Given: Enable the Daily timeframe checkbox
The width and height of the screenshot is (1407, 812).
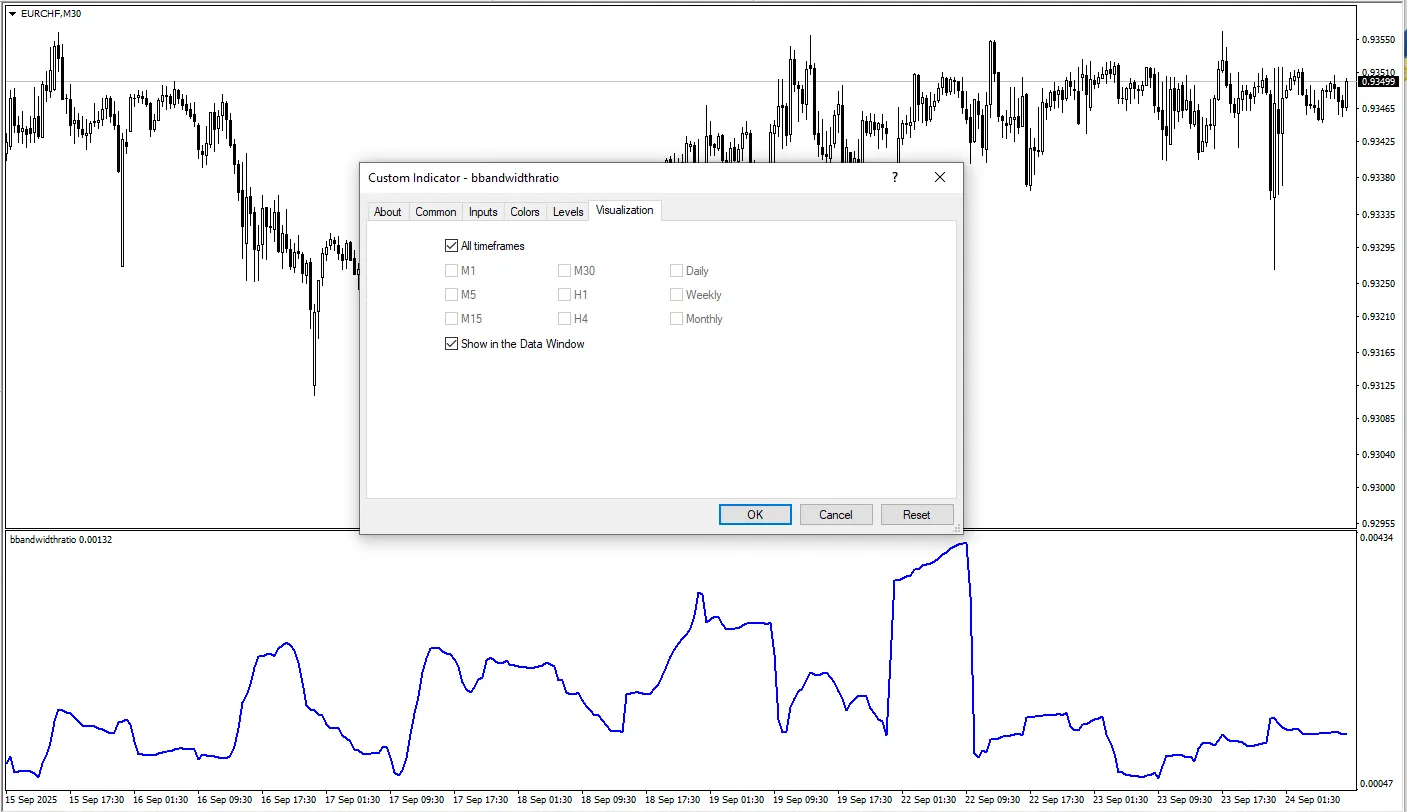Looking at the screenshot, I should (x=676, y=271).
